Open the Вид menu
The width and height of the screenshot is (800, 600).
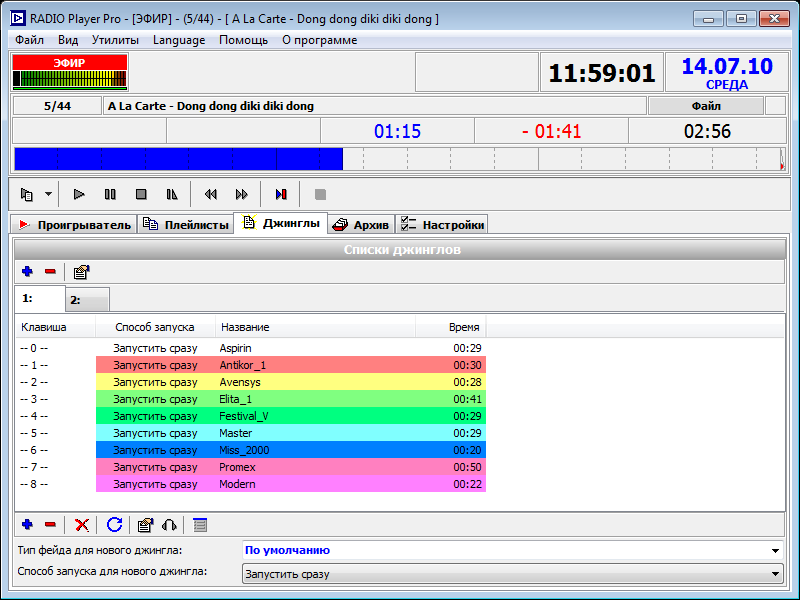coord(68,40)
